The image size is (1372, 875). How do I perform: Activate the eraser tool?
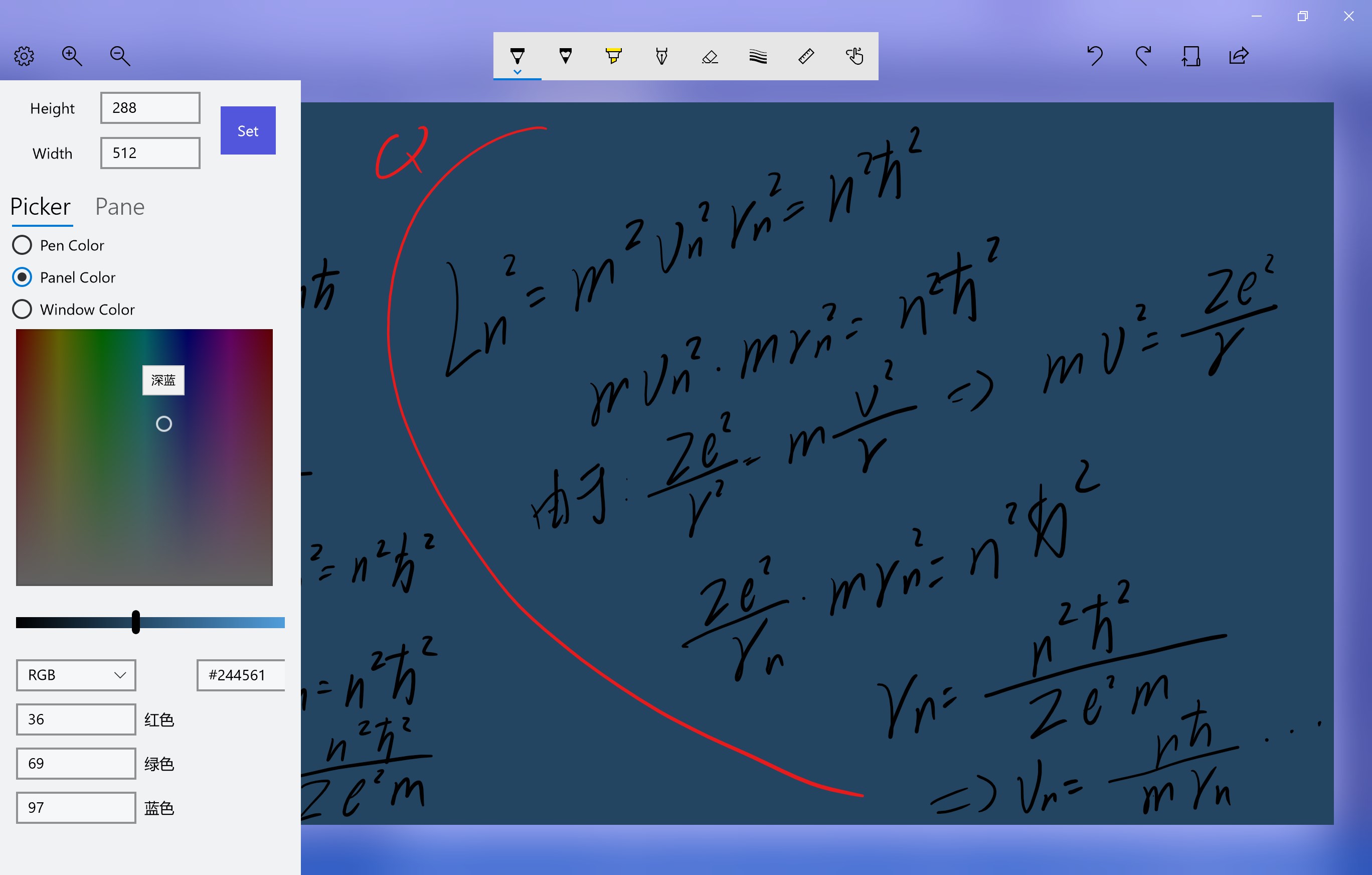pyautogui.click(x=710, y=56)
